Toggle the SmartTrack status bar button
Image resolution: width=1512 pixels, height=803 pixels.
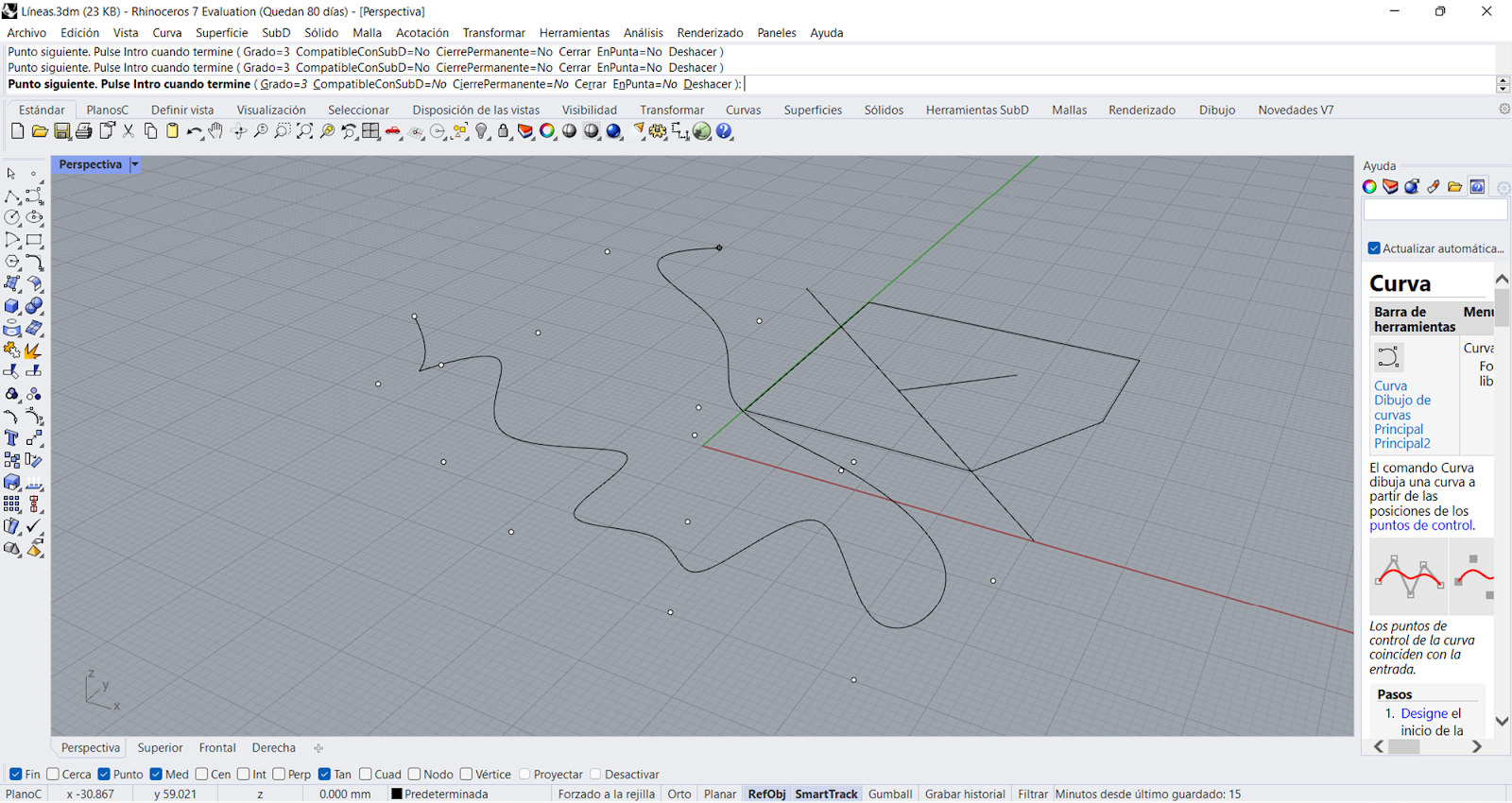(826, 794)
